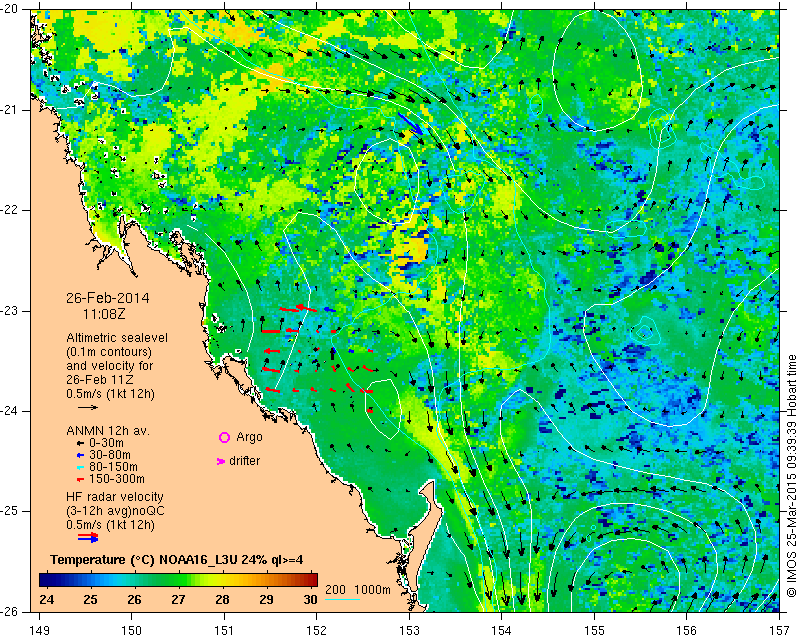Click the red and blue HF radar velocity arrows
This screenshot has width=800, height=640.
click(x=88, y=537)
